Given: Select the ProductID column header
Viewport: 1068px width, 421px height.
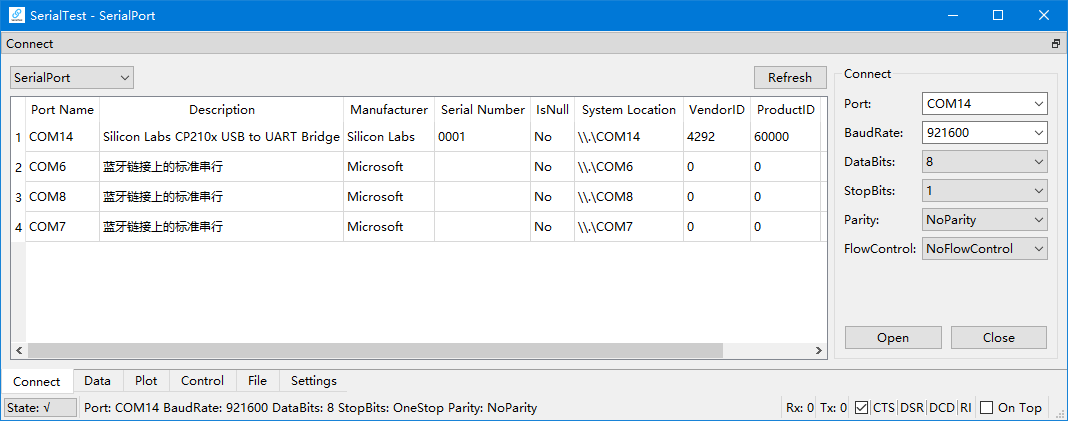Looking at the screenshot, I should pyautogui.click(x=785, y=110).
